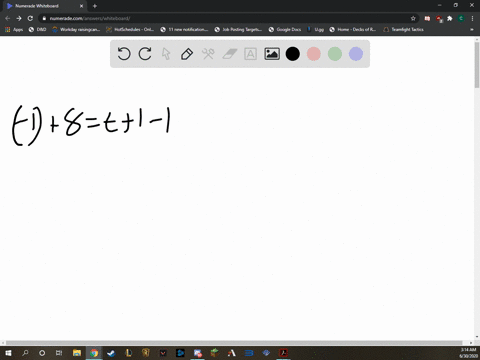
Task: Click the vertical page scrollbar
Action: coord(477,65)
